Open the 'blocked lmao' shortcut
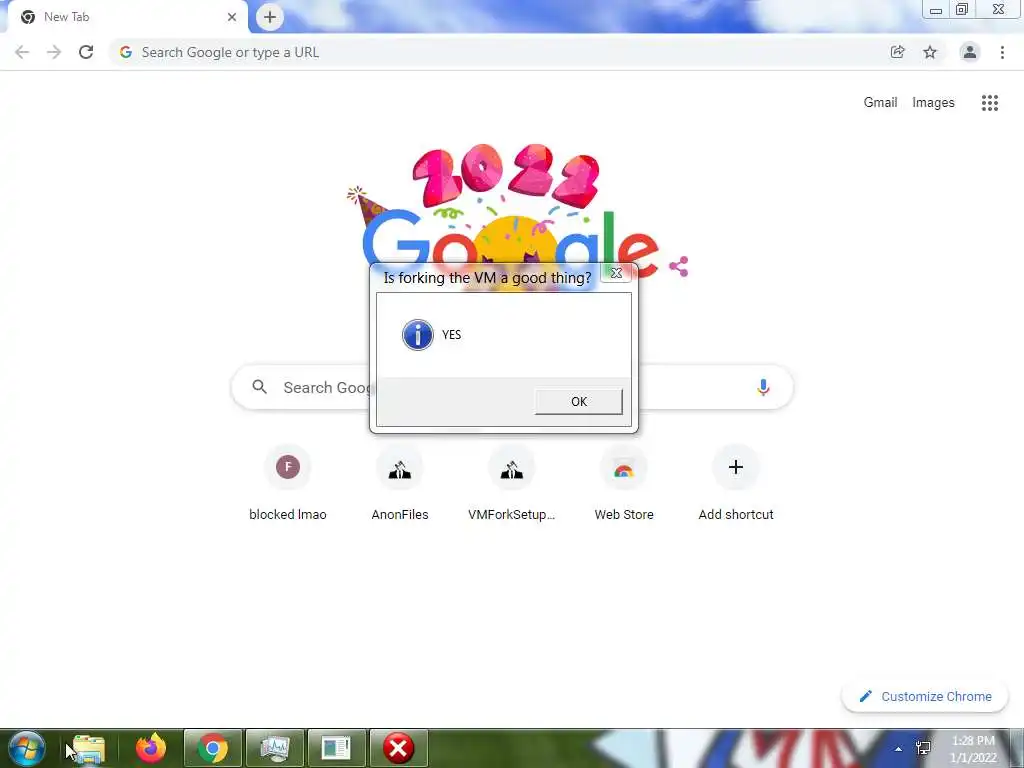The width and height of the screenshot is (1024, 768). [x=288, y=483]
